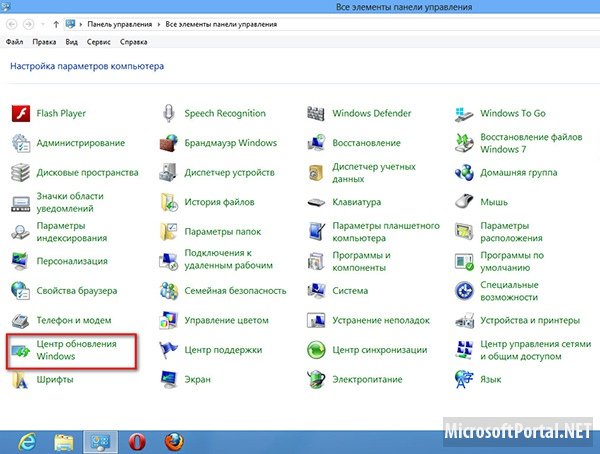Open the Свойства браузера link
This screenshot has height=454, width=600.
[77, 291]
